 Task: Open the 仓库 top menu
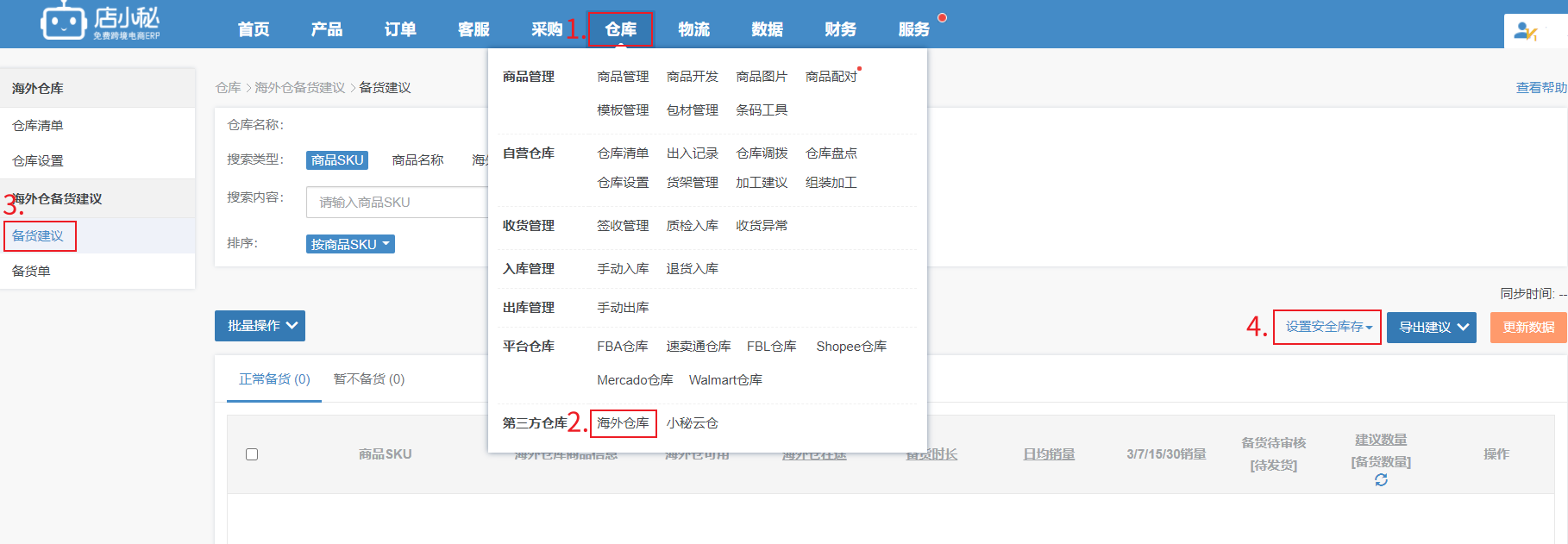coord(620,29)
